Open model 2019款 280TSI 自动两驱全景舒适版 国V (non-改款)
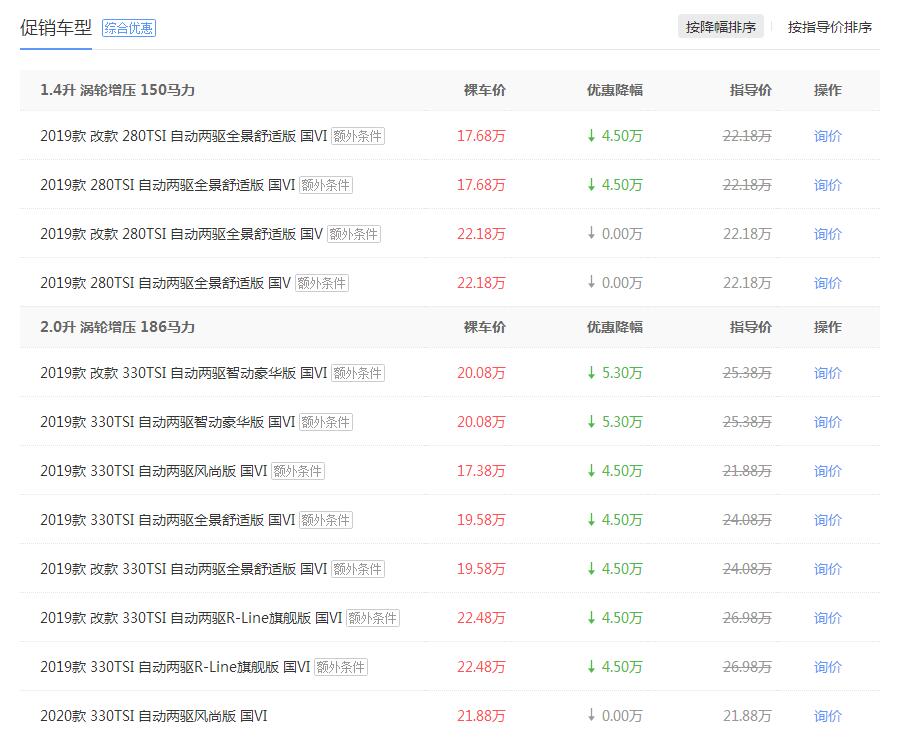The image size is (898, 738). pyautogui.click(x=166, y=283)
